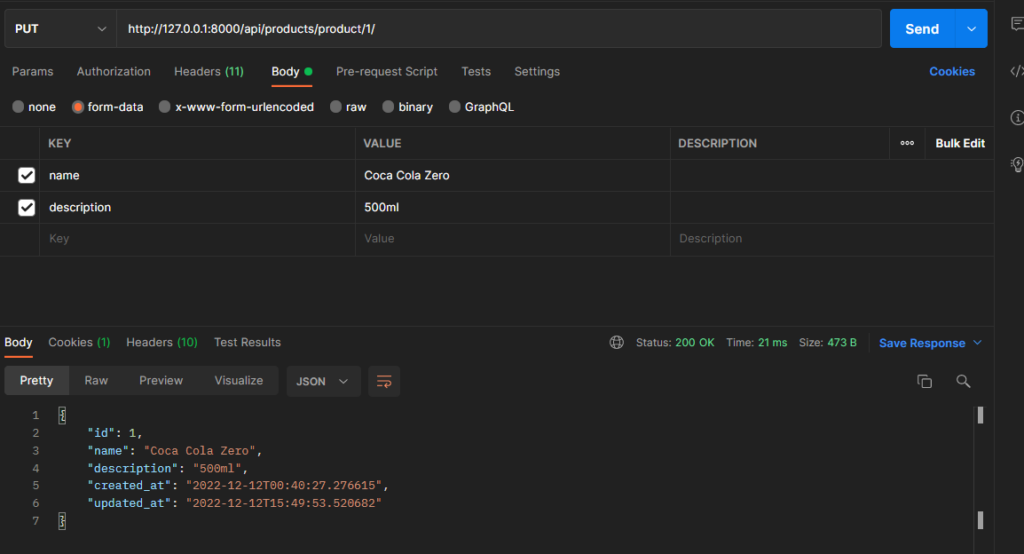Select x-www-form-urlencoded radio option
Screen dimensions: 1024x554
(165, 107)
